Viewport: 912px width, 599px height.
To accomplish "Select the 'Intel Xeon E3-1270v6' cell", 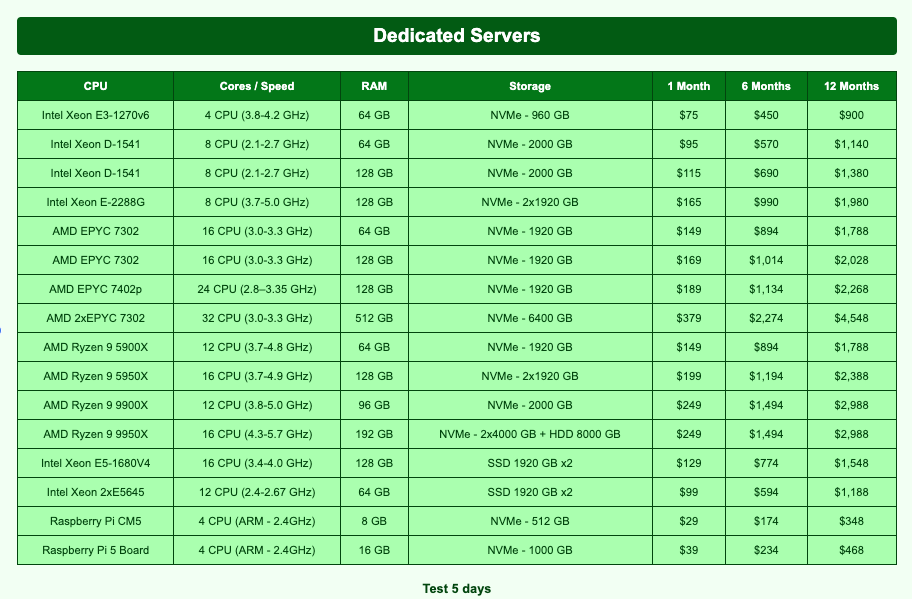I will (95, 115).
